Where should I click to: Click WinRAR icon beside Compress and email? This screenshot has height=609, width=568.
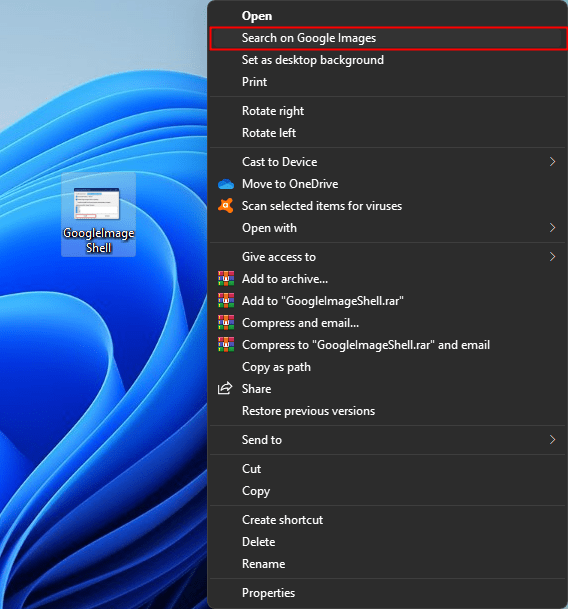[226, 322]
